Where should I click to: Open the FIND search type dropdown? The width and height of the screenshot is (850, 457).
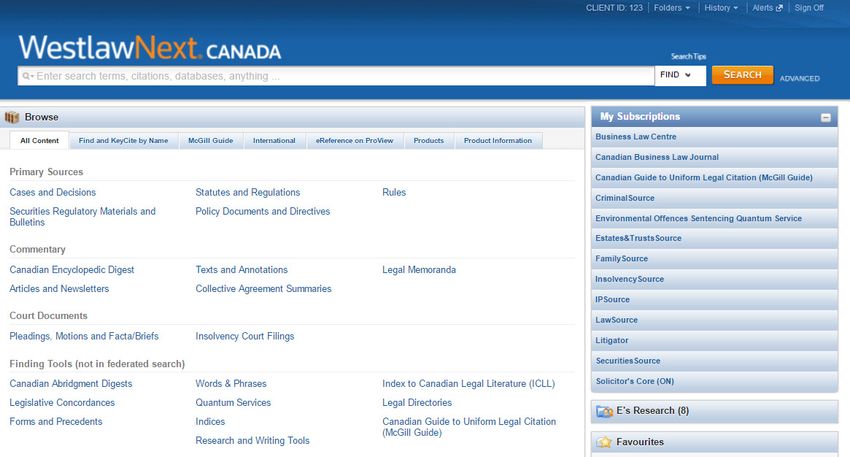680,75
